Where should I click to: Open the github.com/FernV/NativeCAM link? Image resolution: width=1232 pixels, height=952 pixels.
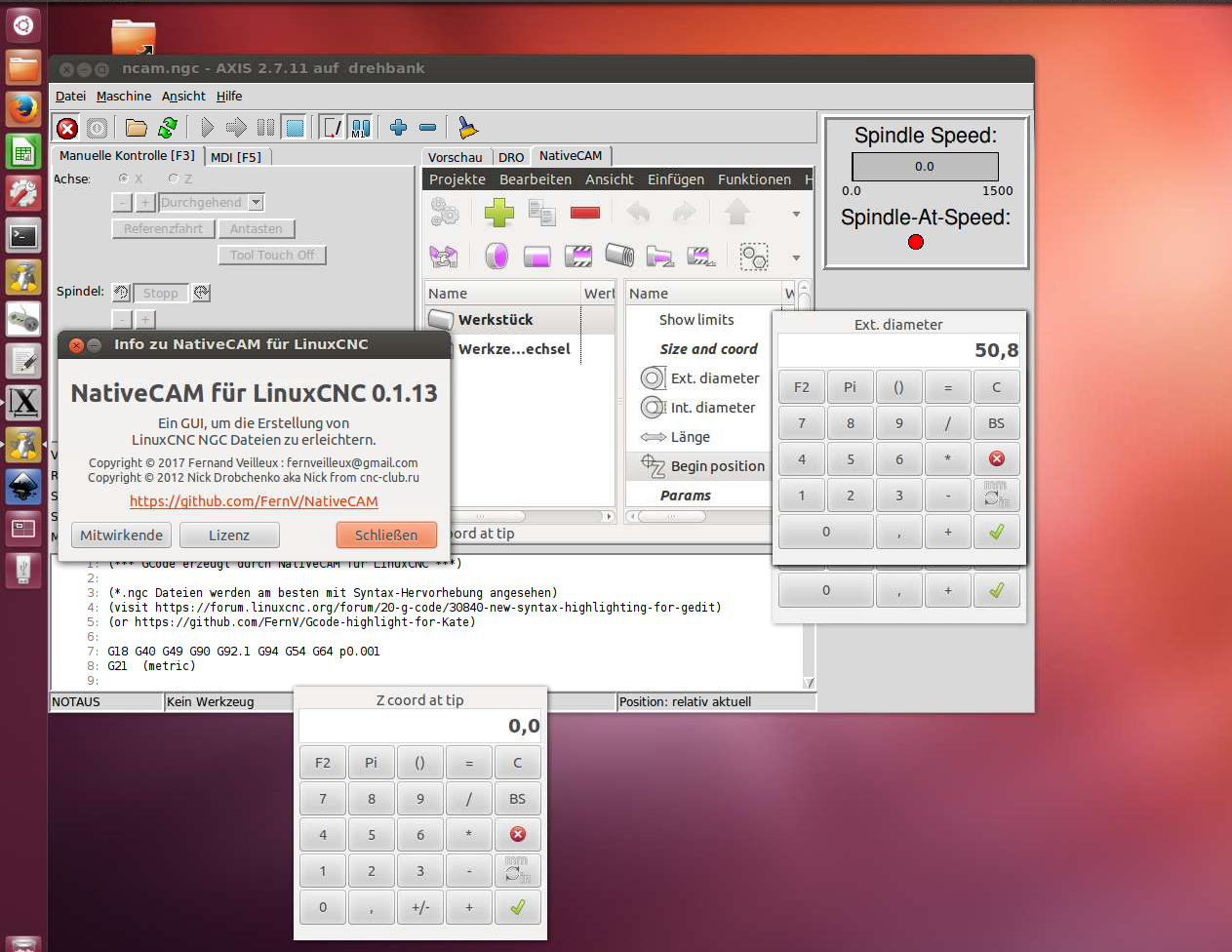[254, 501]
